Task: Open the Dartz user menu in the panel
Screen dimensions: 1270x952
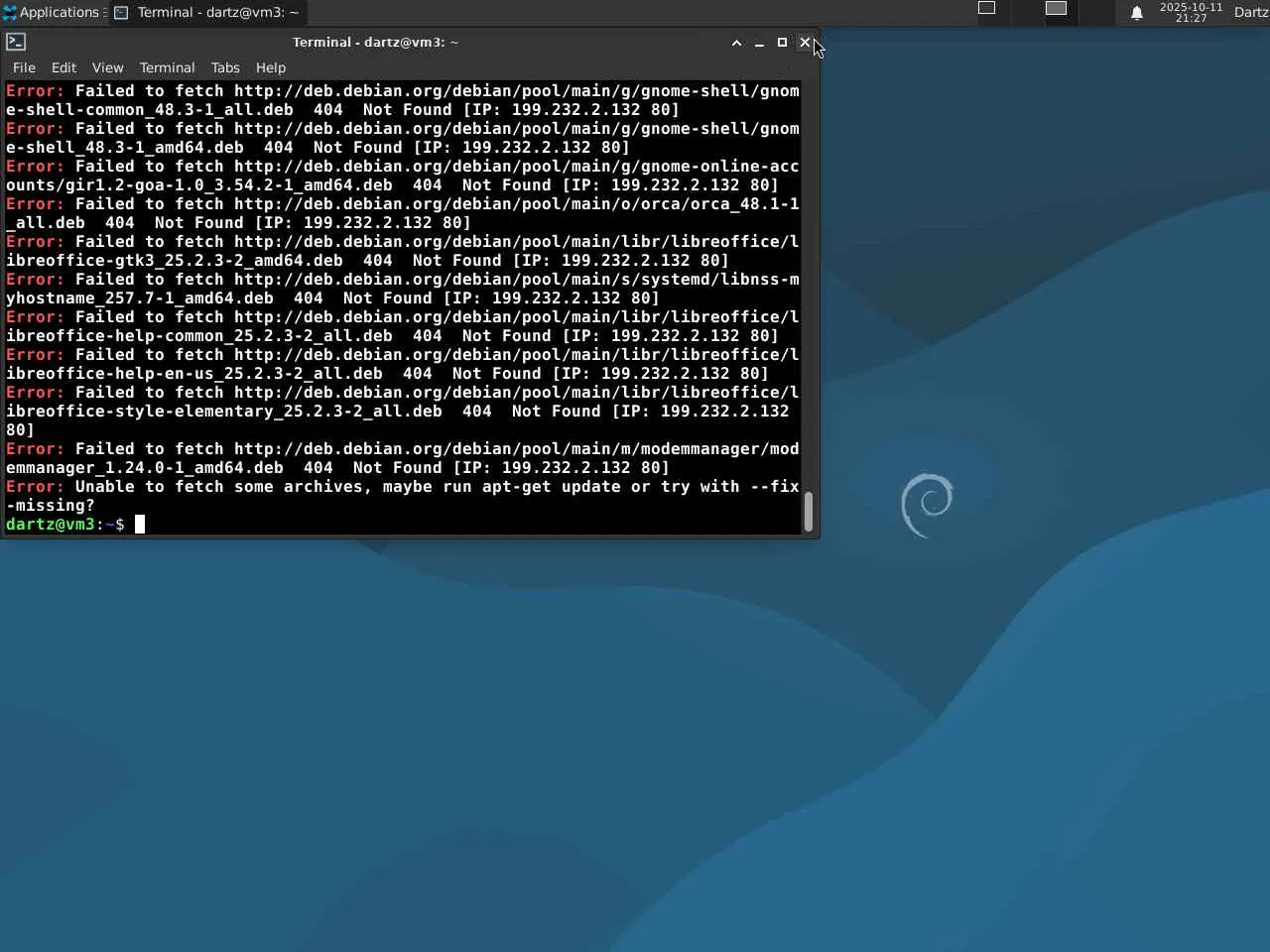Action: [x=1251, y=12]
